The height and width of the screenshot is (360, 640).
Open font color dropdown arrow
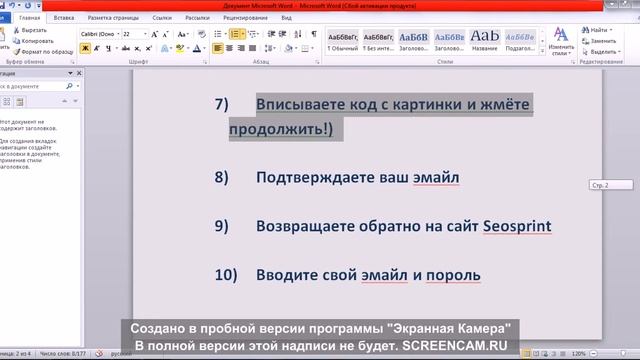coord(204,49)
